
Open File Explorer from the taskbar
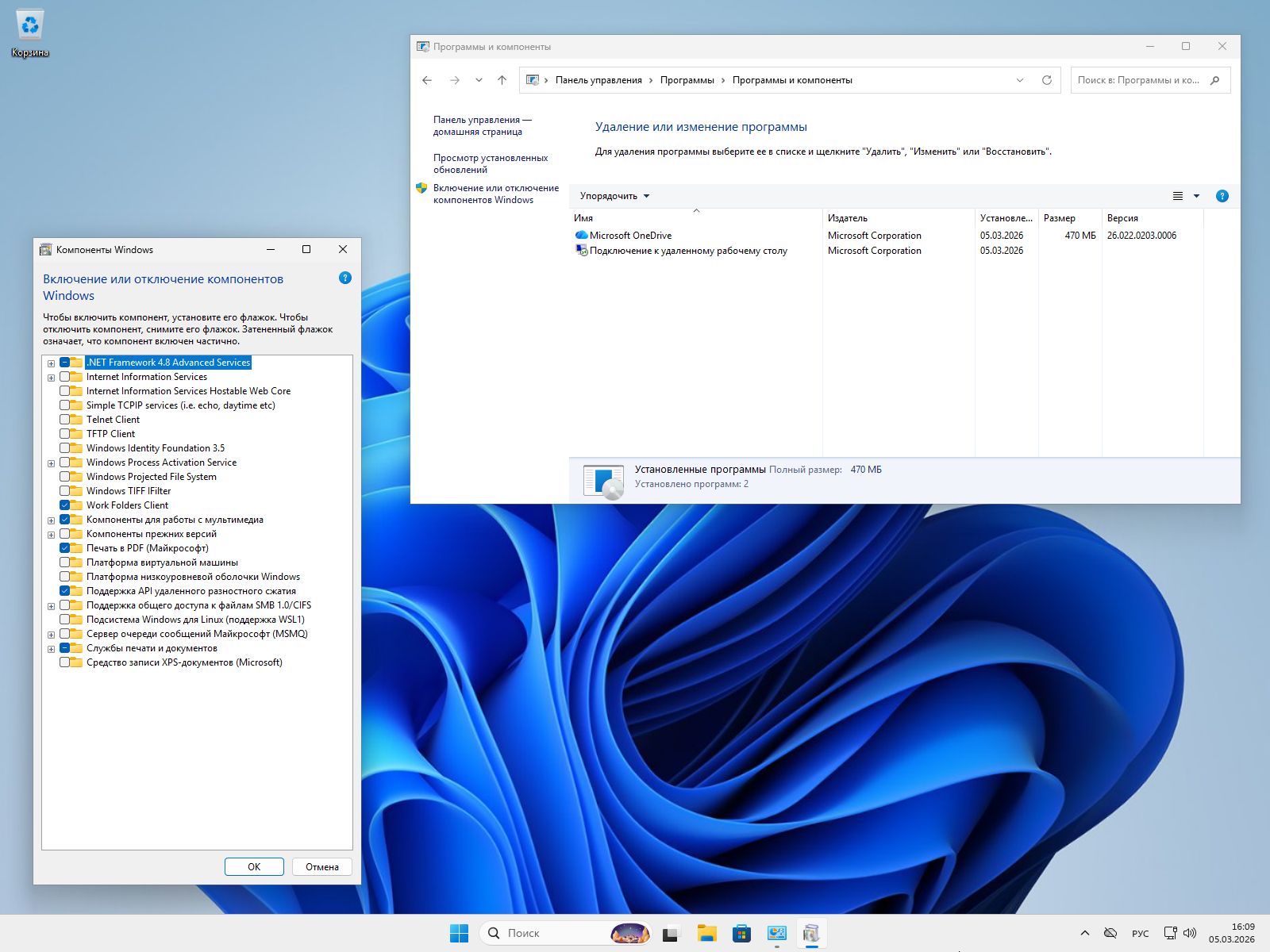(706, 933)
